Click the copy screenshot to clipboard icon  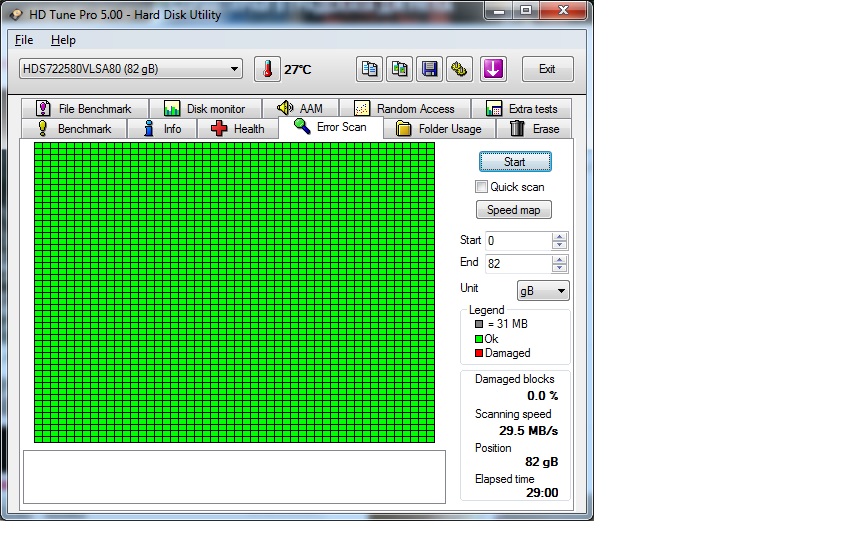tap(399, 69)
